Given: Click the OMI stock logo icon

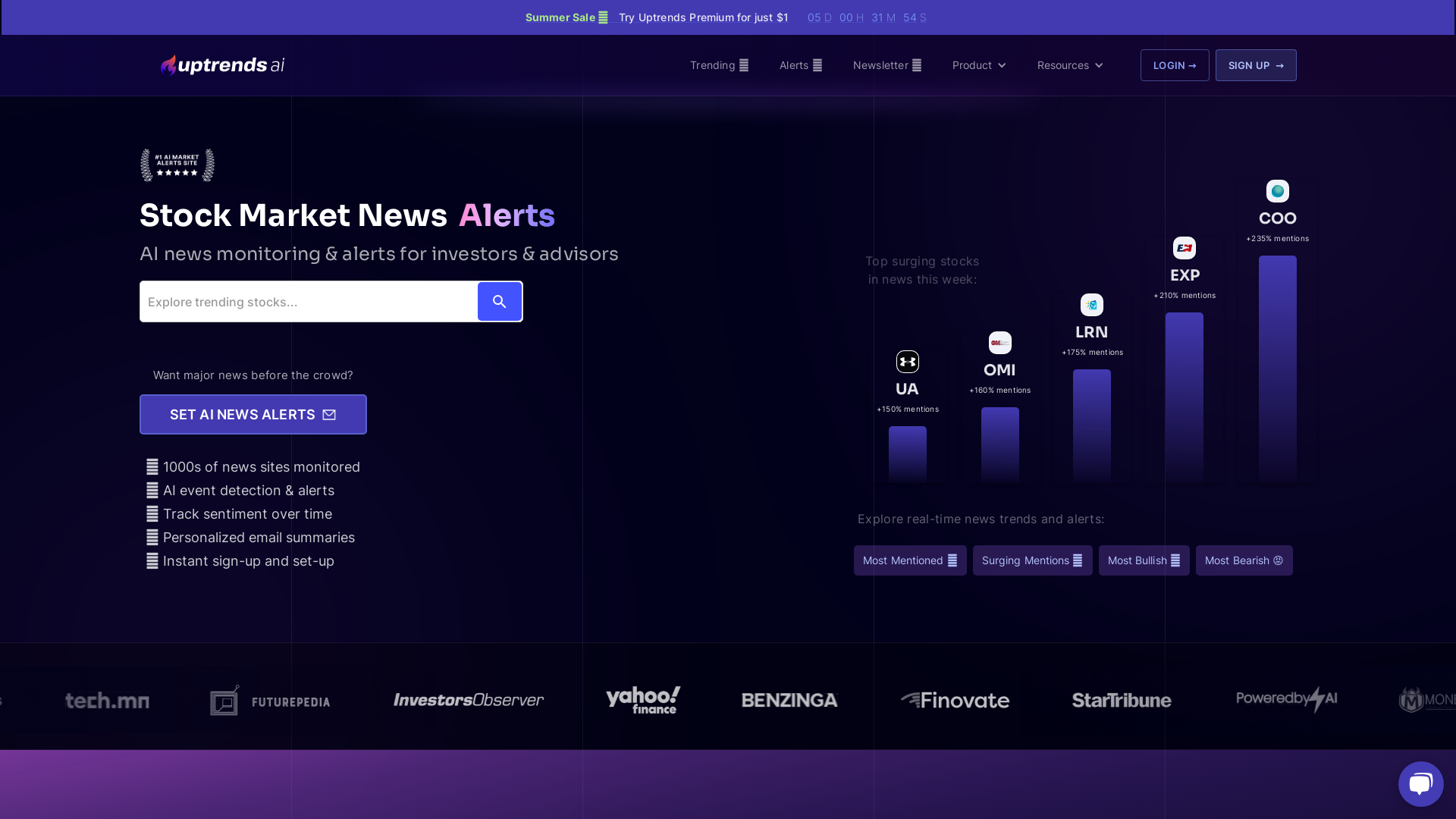Looking at the screenshot, I should (1000, 343).
